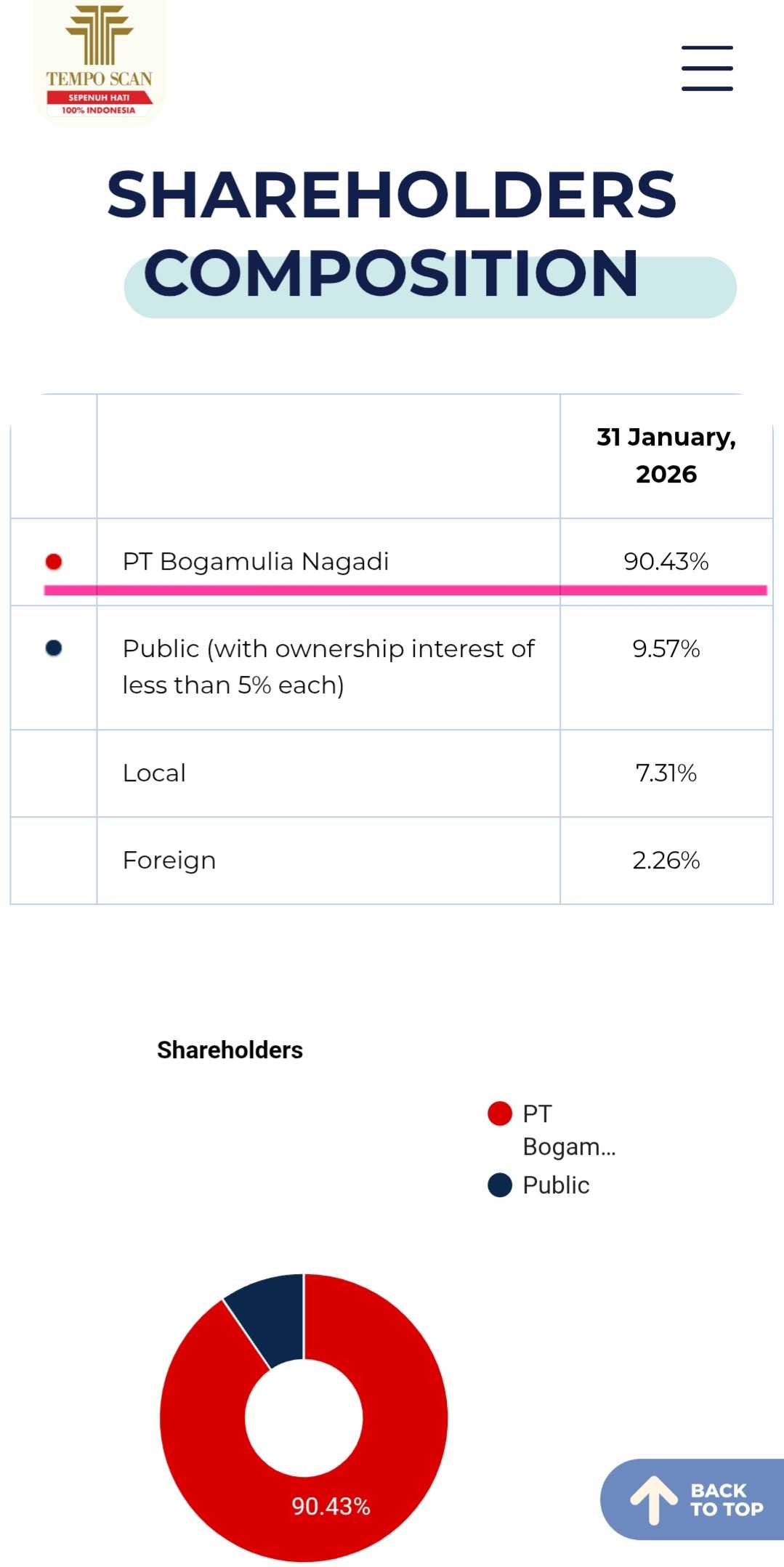The height and width of the screenshot is (1567, 784).
Task: Toggle the navy Public legend marker
Action: tap(500, 1185)
